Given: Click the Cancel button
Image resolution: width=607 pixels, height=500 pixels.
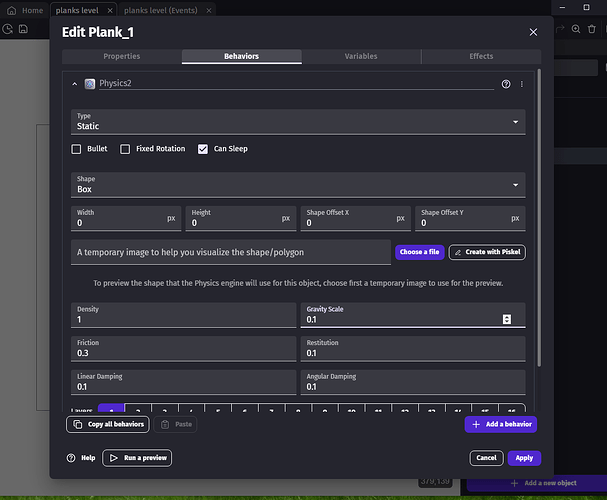Looking at the screenshot, I should pyautogui.click(x=486, y=458).
